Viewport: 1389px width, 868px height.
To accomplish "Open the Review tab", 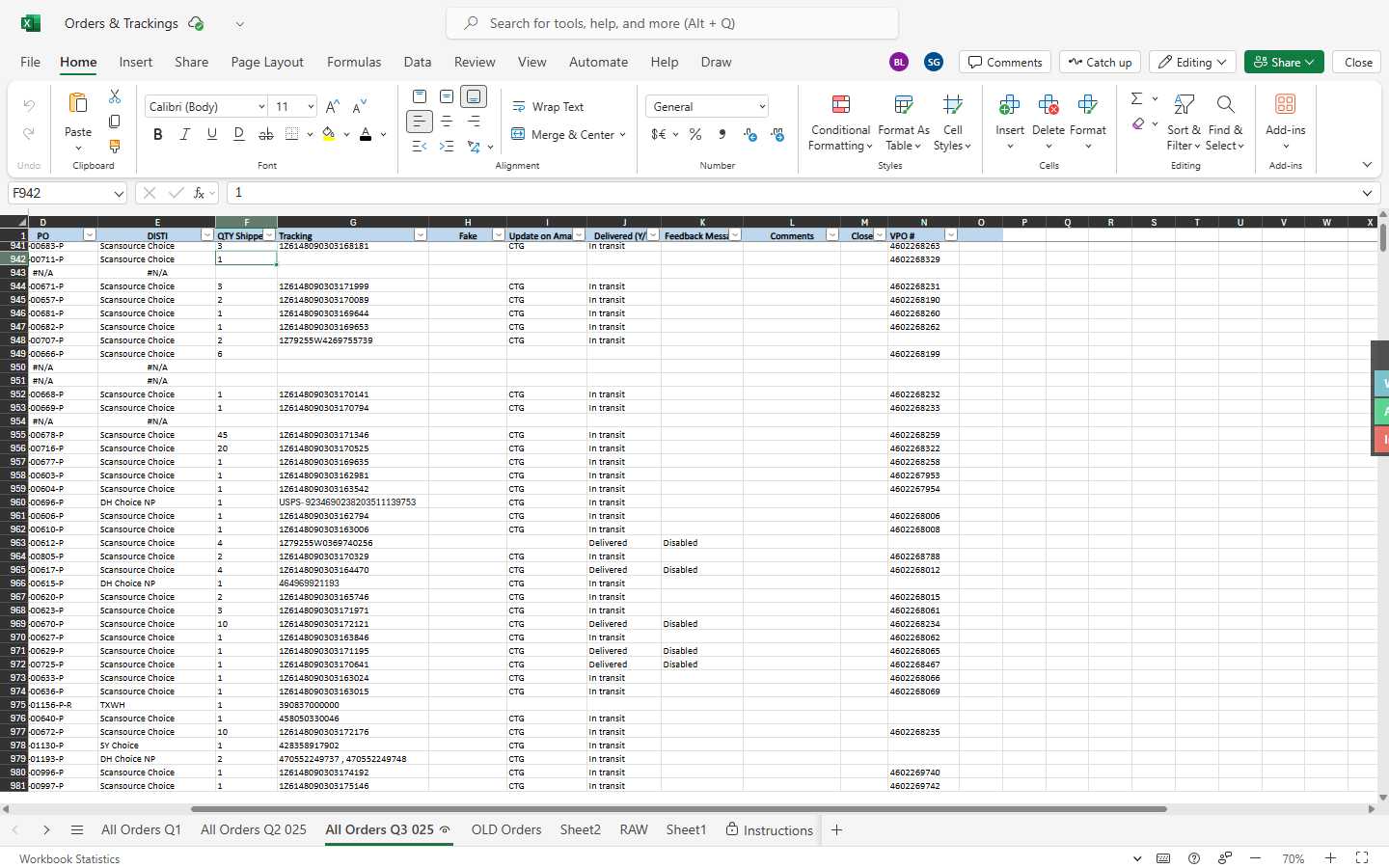I will tap(475, 62).
